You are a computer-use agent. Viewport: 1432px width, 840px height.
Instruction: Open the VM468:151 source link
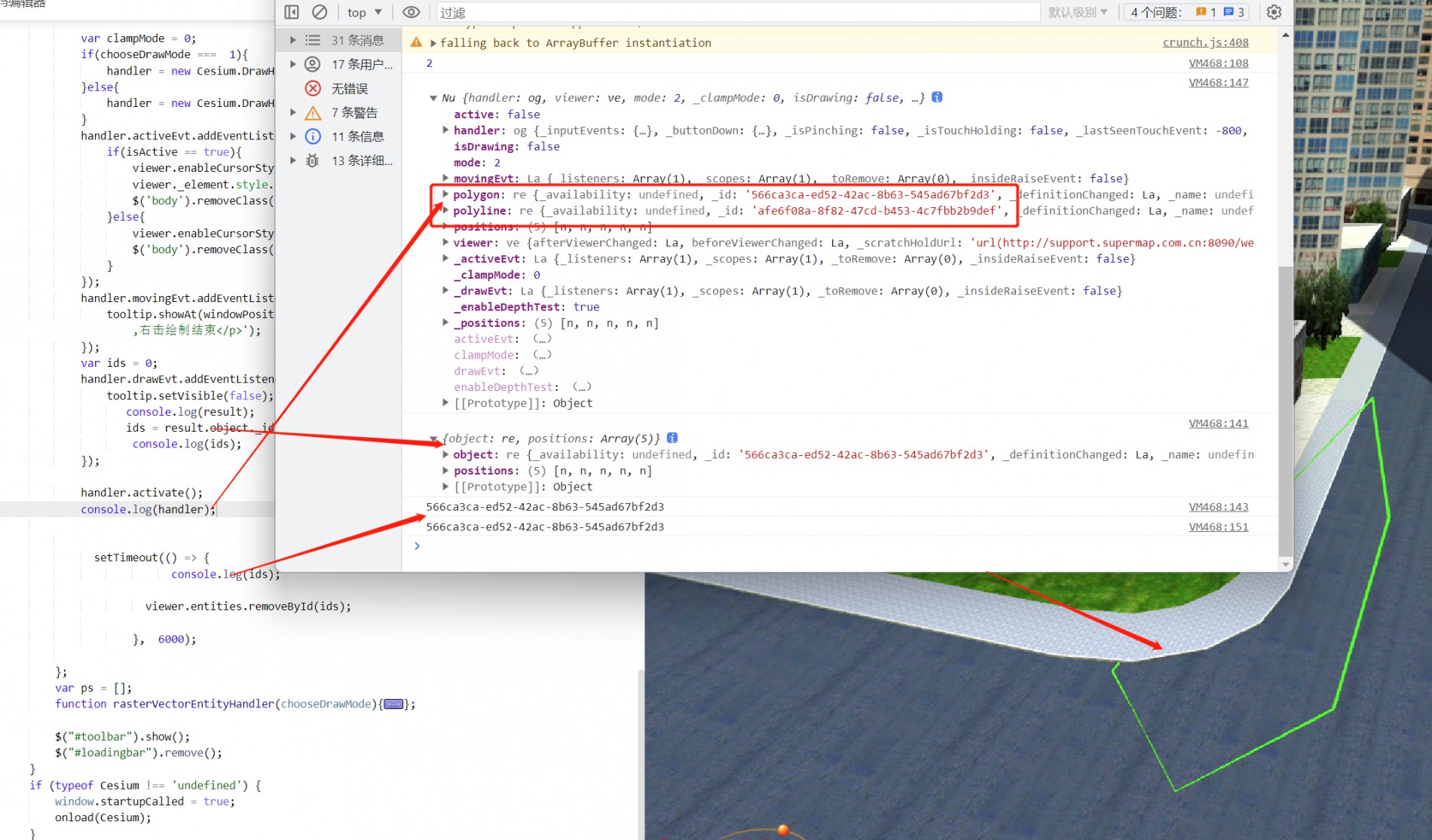click(x=1219, y=527)
